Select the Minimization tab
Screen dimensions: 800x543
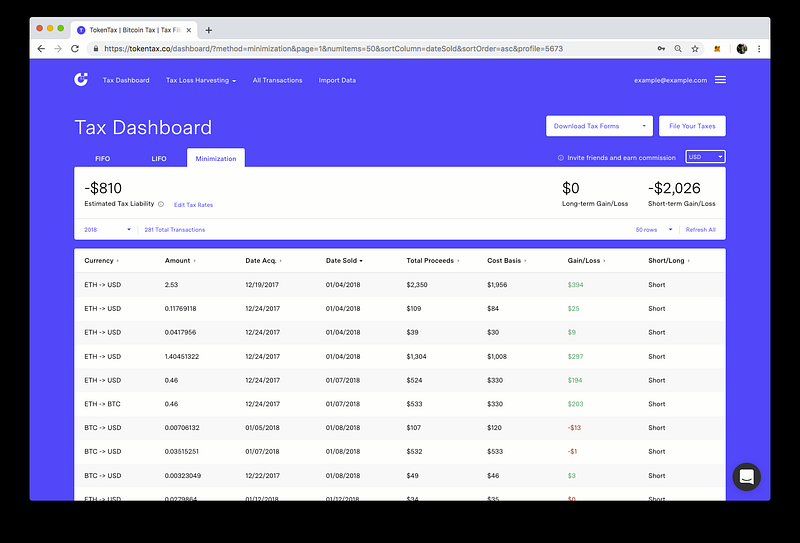tap(216, 158)
